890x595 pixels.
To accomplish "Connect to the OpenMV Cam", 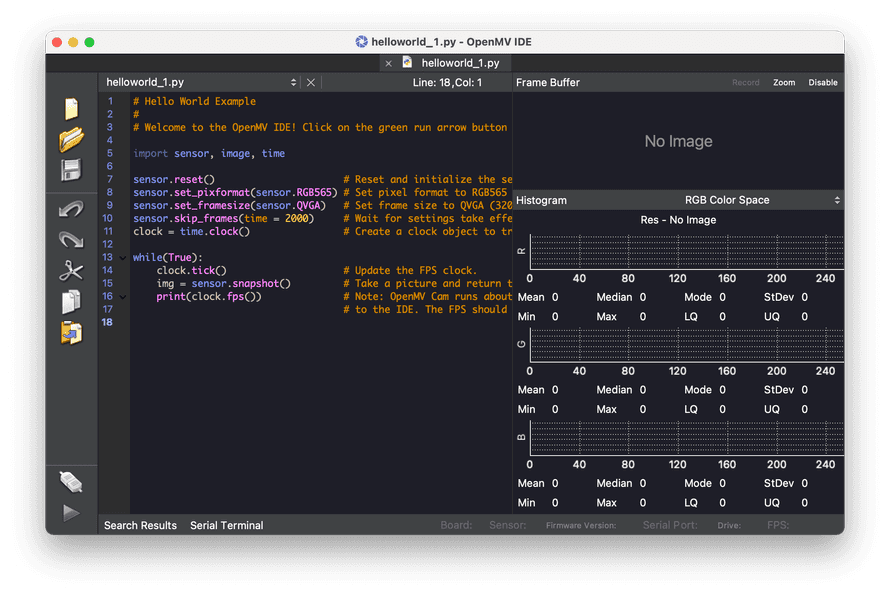I will tap(71, 482).
